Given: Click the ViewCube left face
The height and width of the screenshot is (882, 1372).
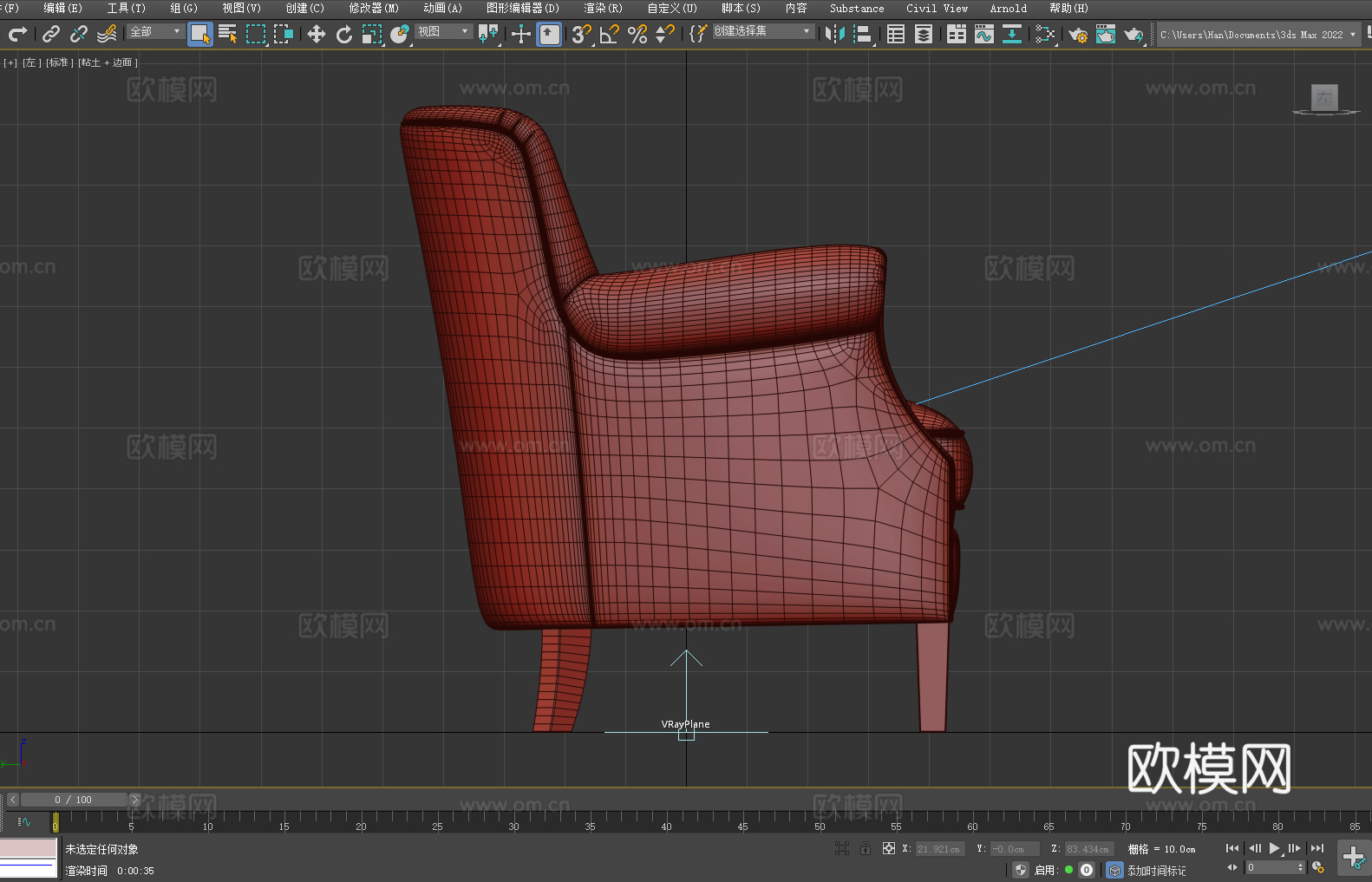Looking at the screenshot, I should [1324, 97].
